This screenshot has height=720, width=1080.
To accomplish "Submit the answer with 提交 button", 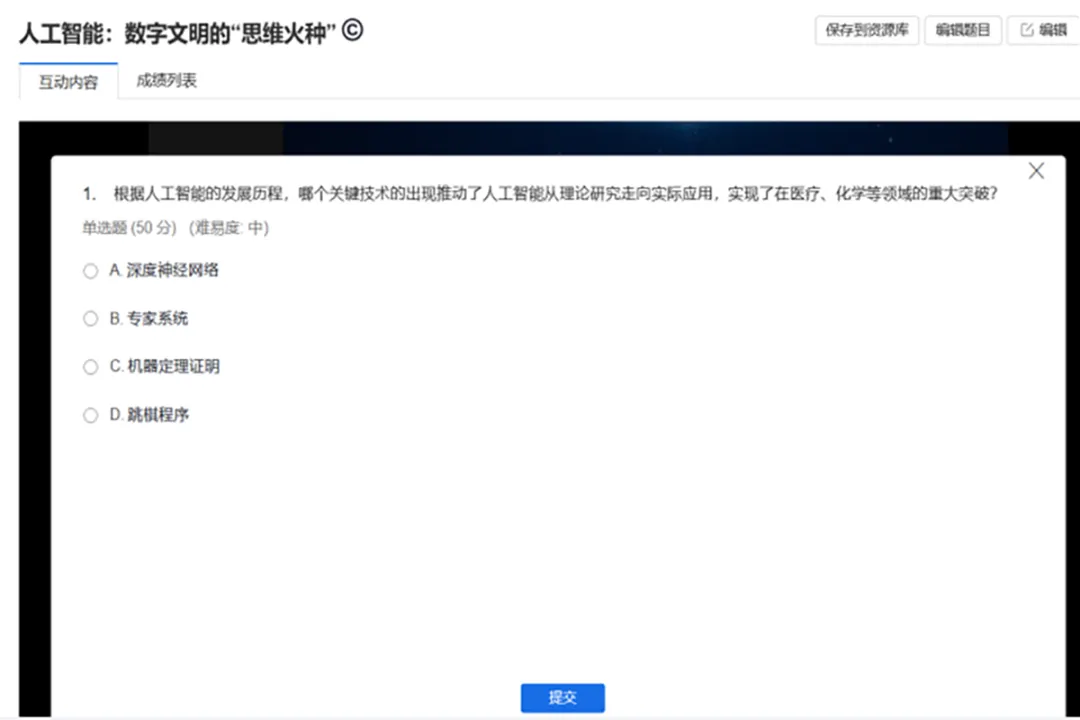I will (x=562, y=697).
